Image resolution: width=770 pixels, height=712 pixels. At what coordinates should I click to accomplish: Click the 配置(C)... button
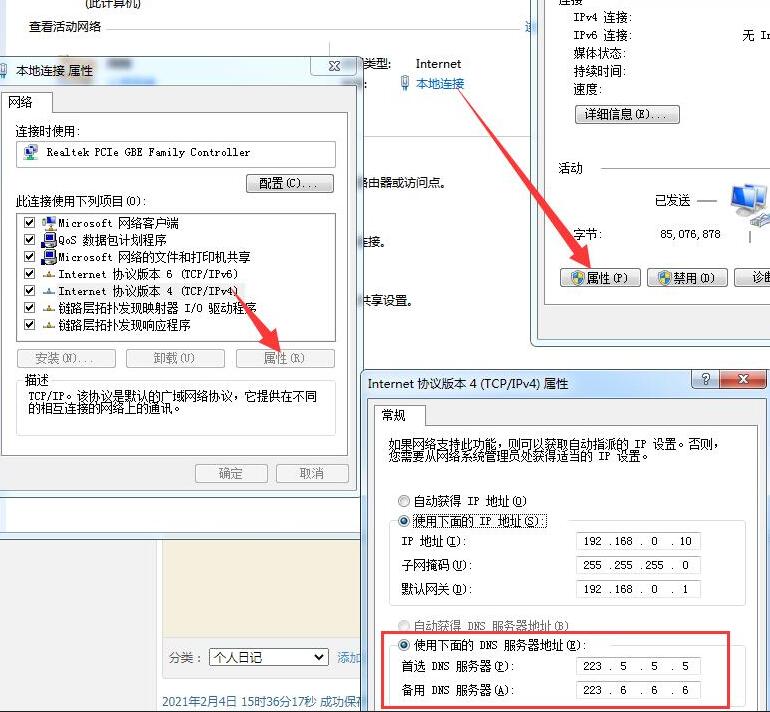click(x=288, y=183)
